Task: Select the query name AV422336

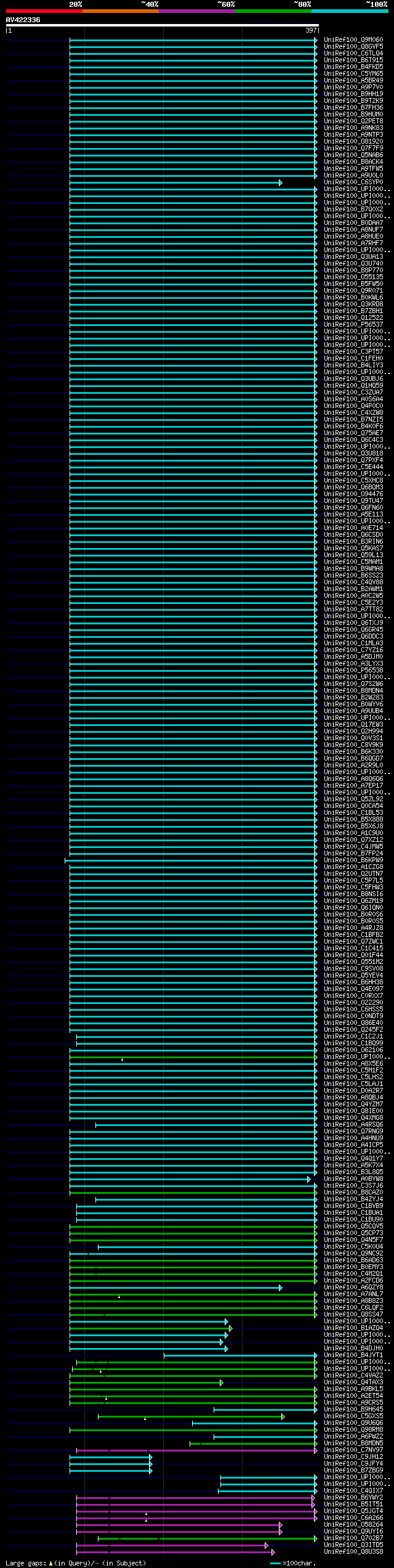Action: click(x=23, y=20)
